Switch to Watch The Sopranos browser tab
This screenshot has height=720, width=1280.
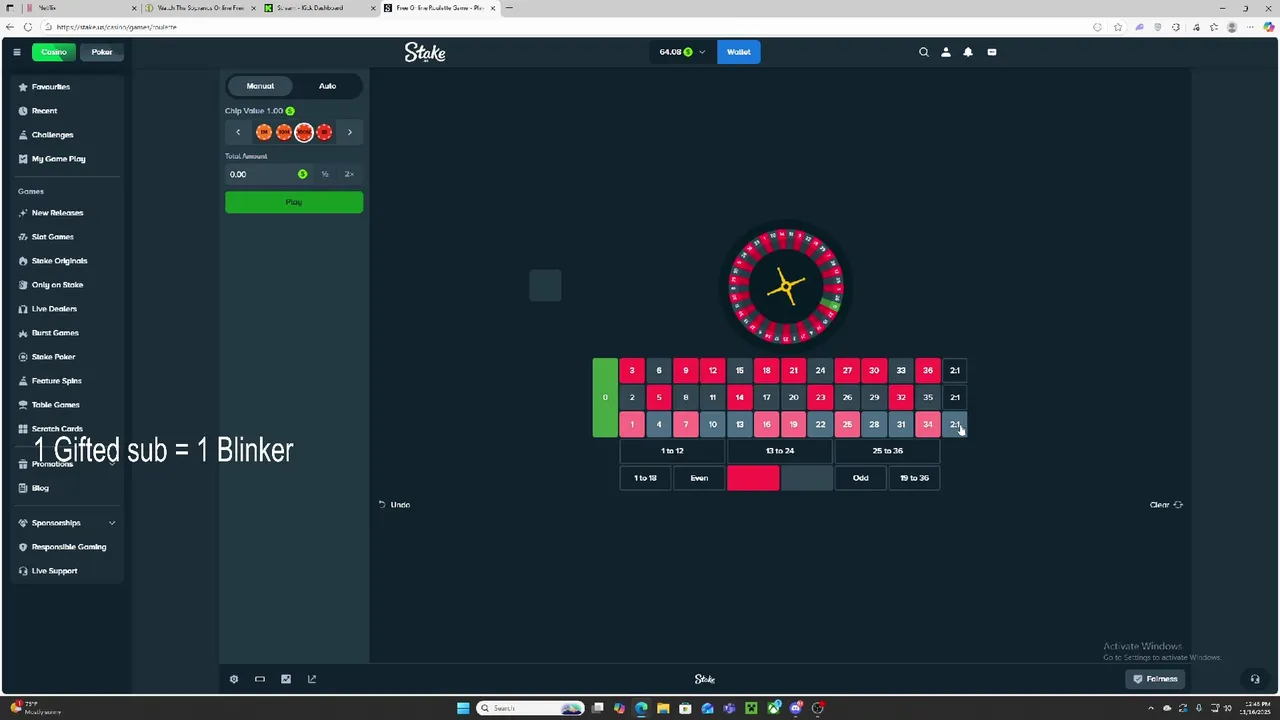[200, 8]
